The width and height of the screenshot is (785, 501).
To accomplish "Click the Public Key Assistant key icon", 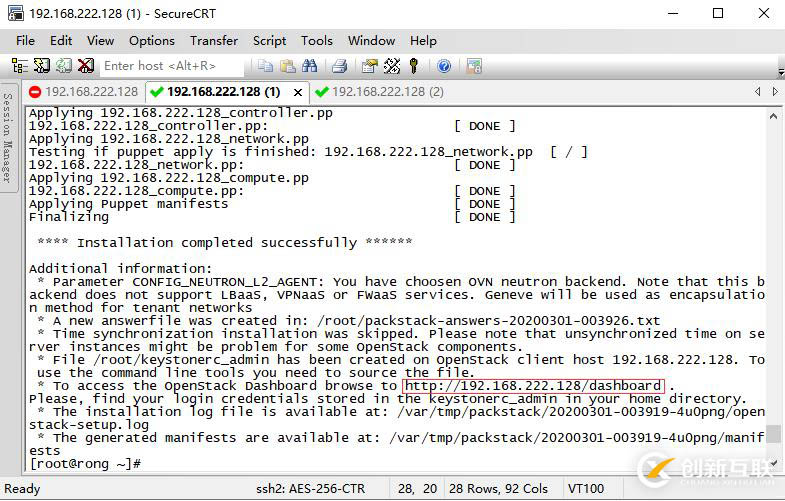I will (414, 66).
